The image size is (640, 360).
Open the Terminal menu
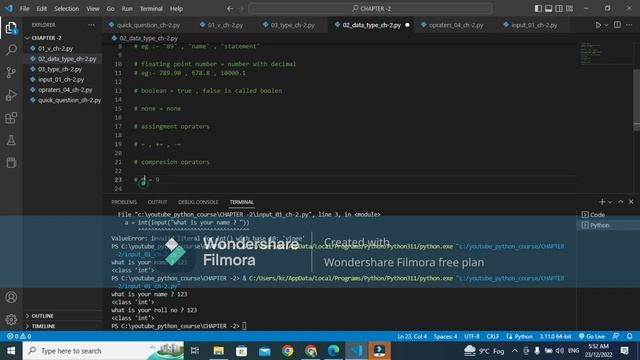151,9
